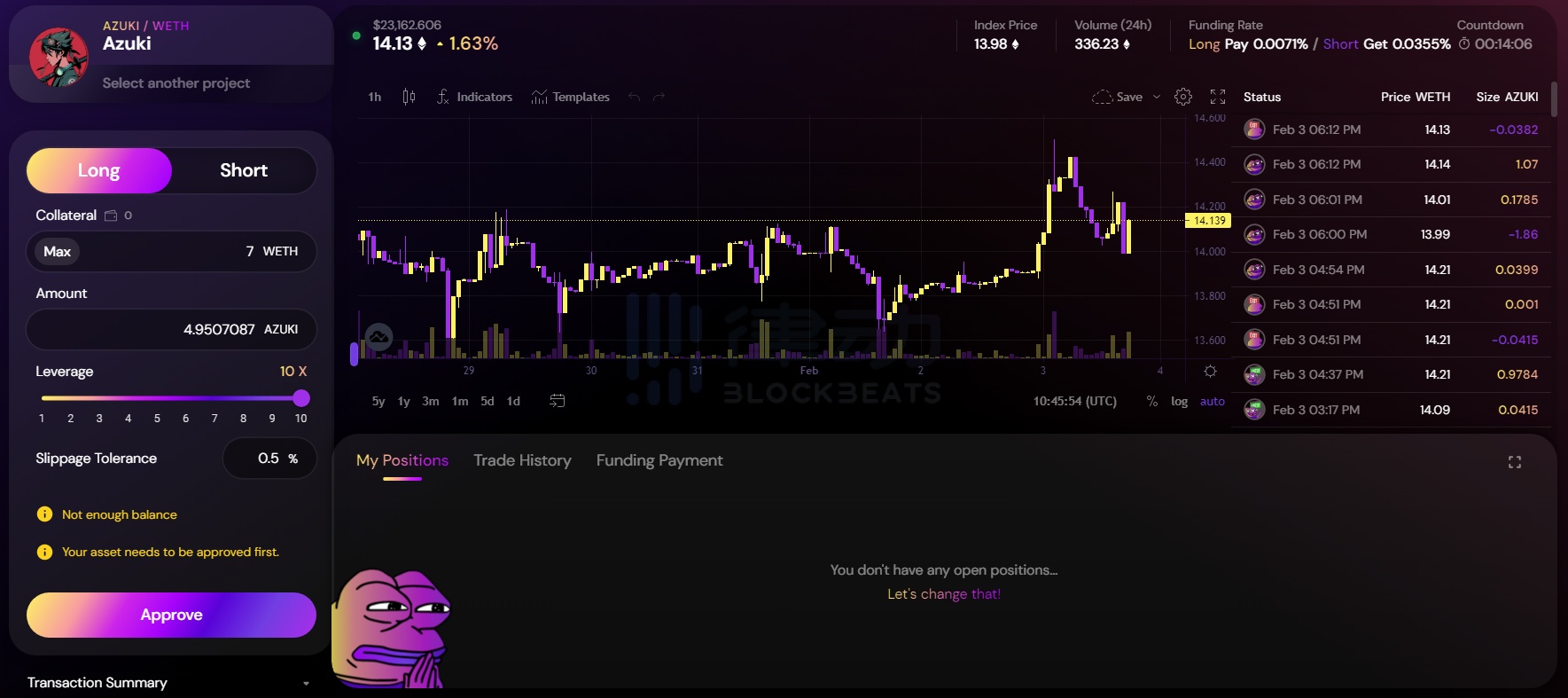Click the leverage slider handle at 10
1568x698 pixels.
click(301, 397)
